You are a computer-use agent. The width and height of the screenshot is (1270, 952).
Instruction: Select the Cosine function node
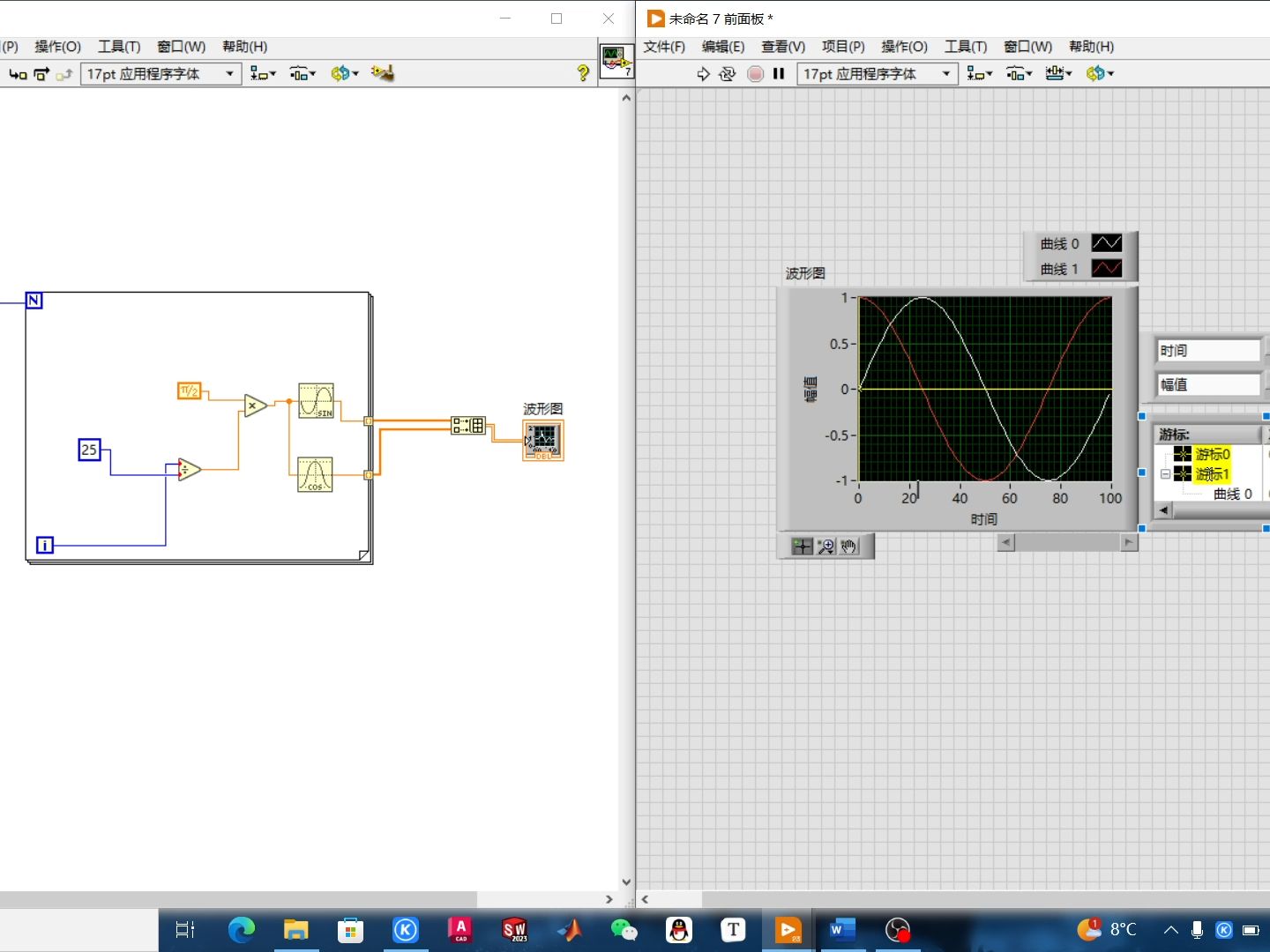click(315, 474)
